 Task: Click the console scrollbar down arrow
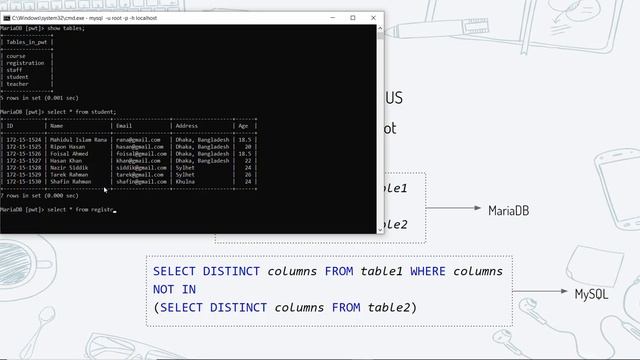coord(380,230)
